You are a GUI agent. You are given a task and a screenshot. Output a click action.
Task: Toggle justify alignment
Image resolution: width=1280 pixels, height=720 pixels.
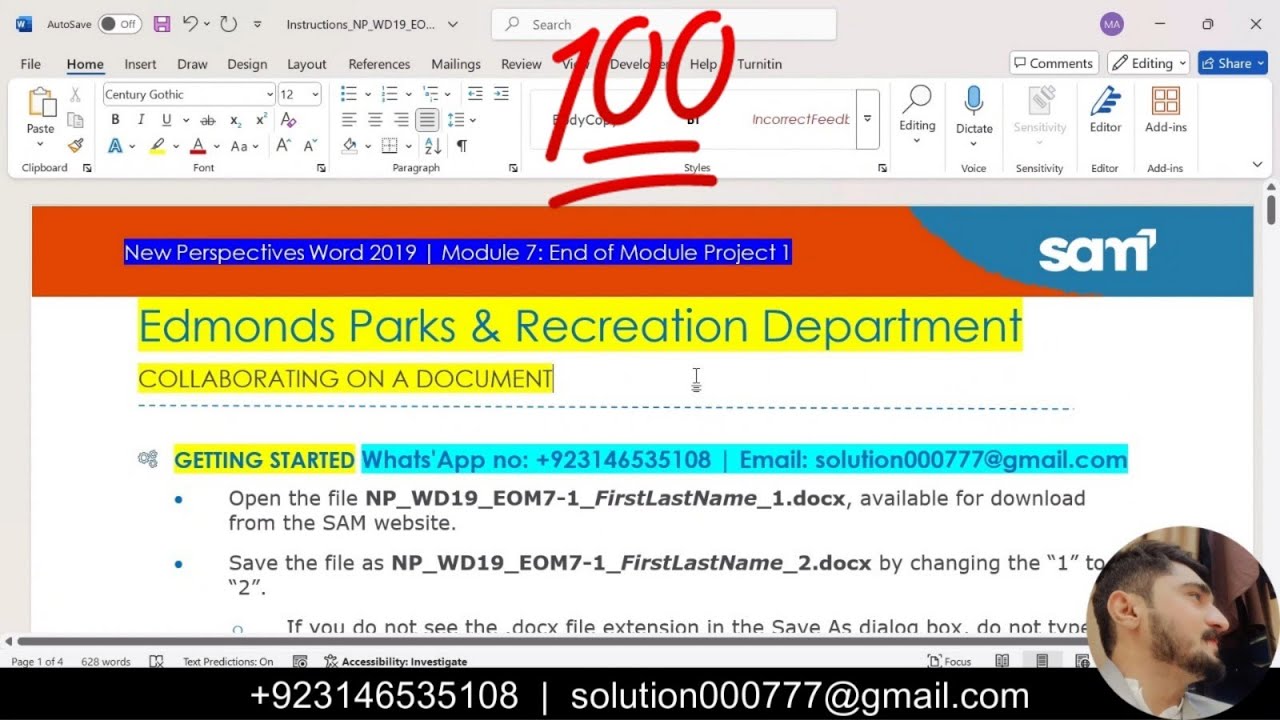pos(427,120)
